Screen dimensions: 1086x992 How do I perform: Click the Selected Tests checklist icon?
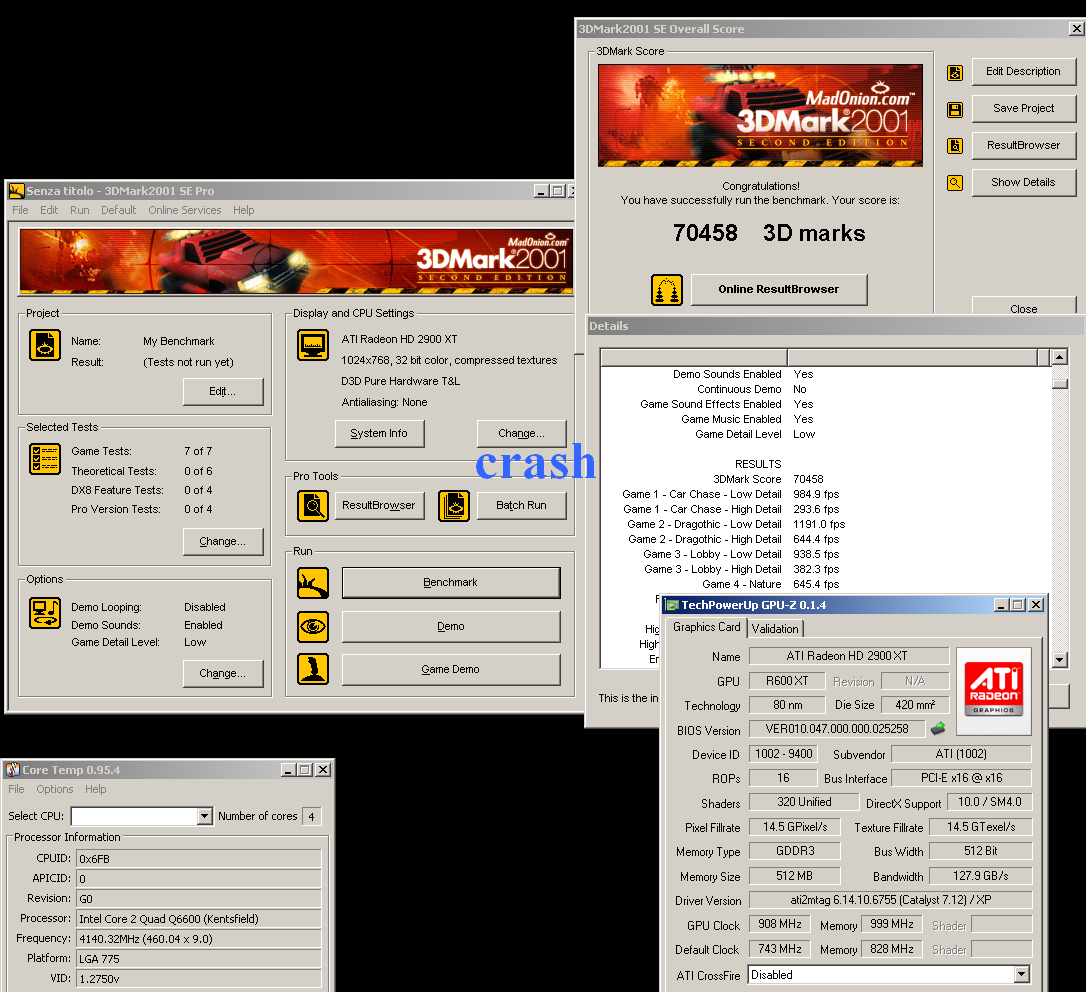coord(45,459)
